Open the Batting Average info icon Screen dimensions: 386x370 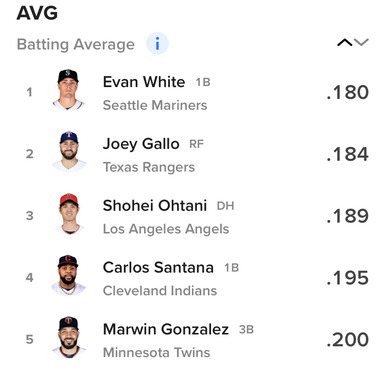pos(157,43)
